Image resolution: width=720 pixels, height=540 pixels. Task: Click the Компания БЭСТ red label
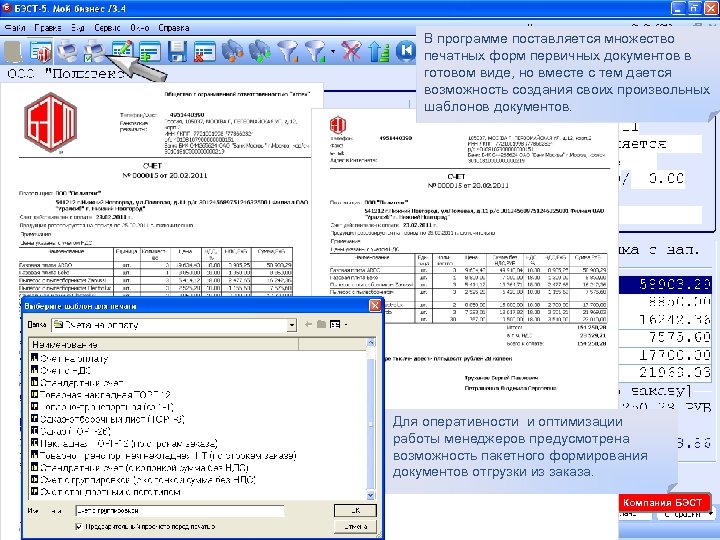pos(662,503)
